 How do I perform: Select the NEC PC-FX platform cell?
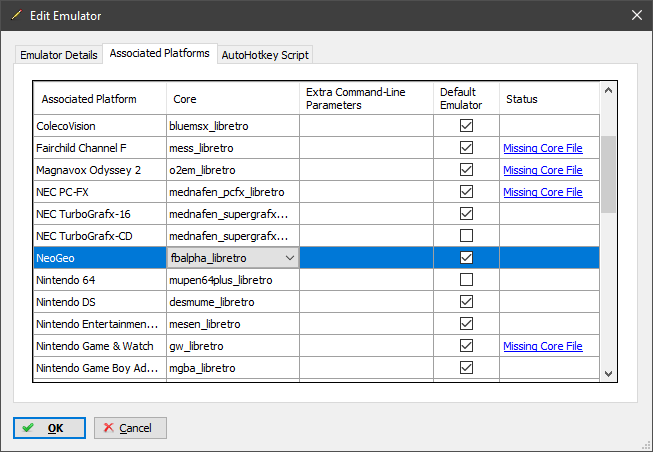tap(100, 192)
